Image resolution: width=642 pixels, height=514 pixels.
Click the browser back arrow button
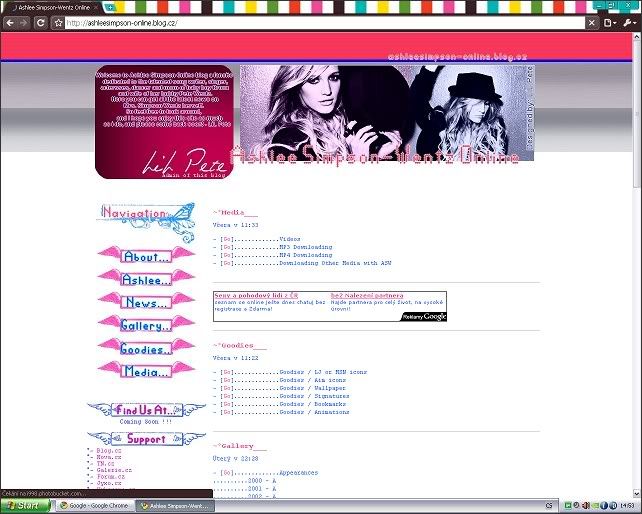click(x=9, y=22)
